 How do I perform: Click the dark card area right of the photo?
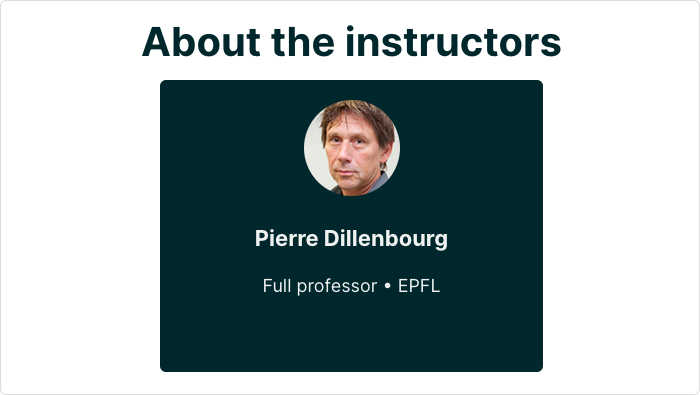pos(471,148)
